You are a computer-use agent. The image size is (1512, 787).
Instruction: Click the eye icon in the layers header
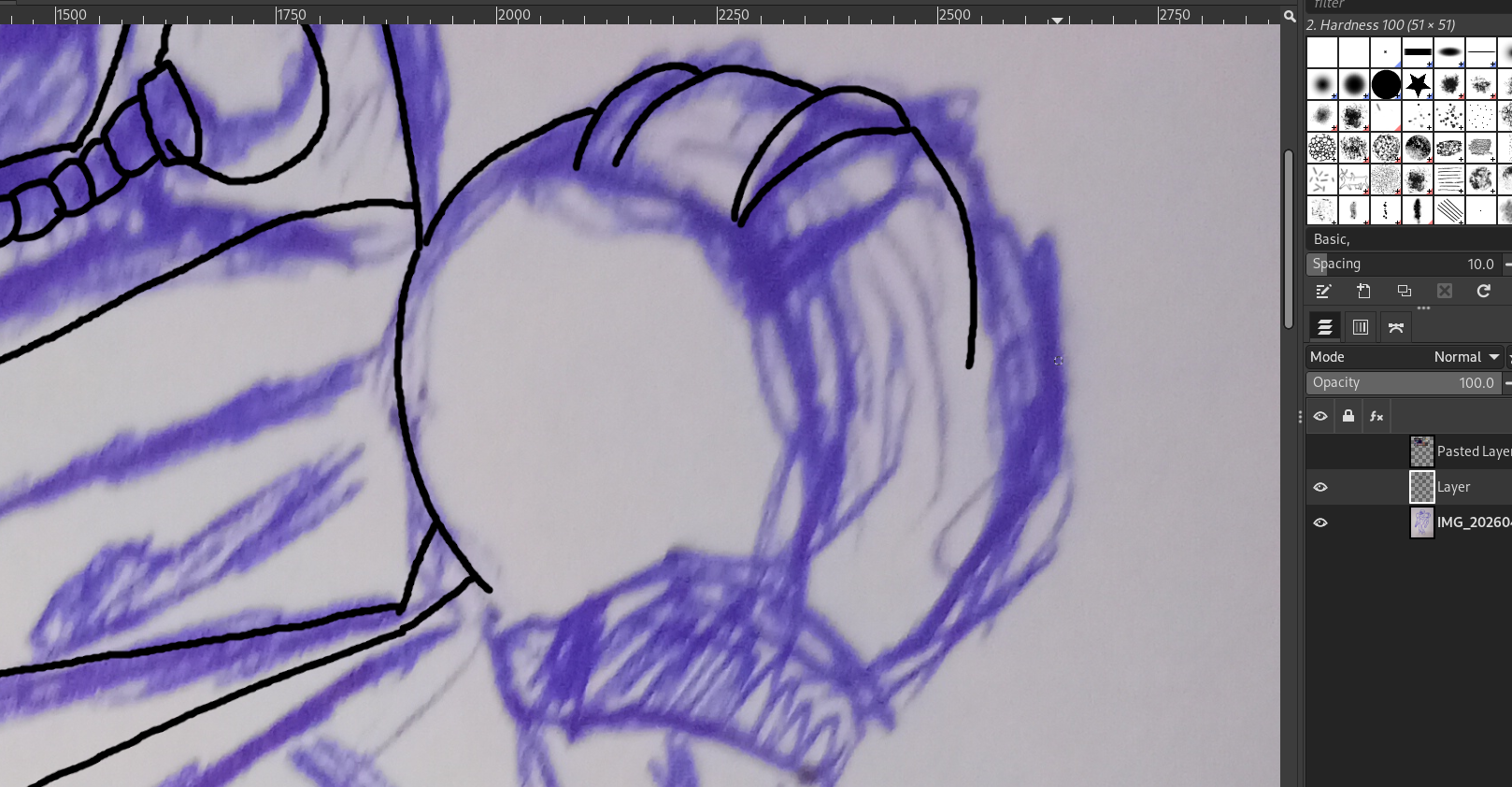coord(1320,416)
